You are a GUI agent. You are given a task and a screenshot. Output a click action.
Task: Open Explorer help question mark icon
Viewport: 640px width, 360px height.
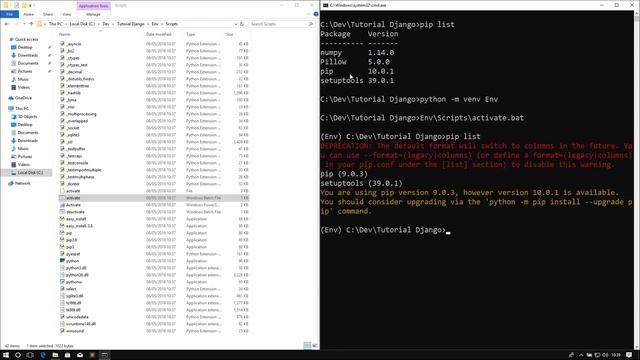pos(316,14)
